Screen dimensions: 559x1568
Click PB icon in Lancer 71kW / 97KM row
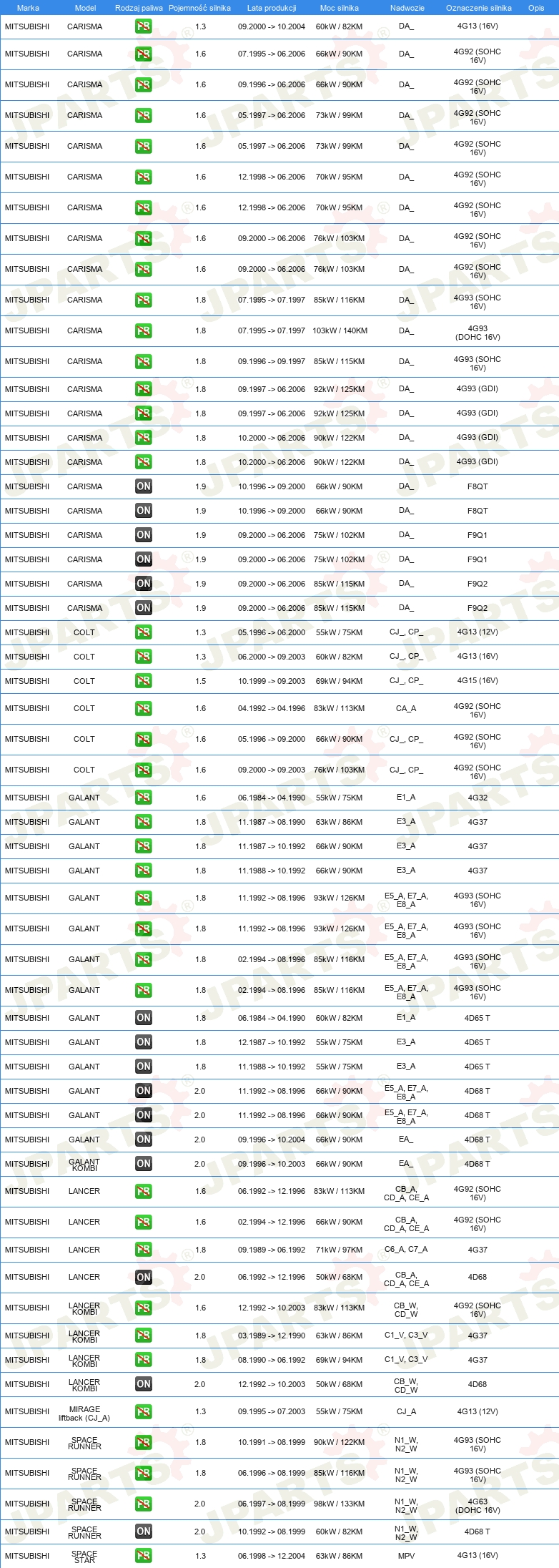pos(144,1250)
